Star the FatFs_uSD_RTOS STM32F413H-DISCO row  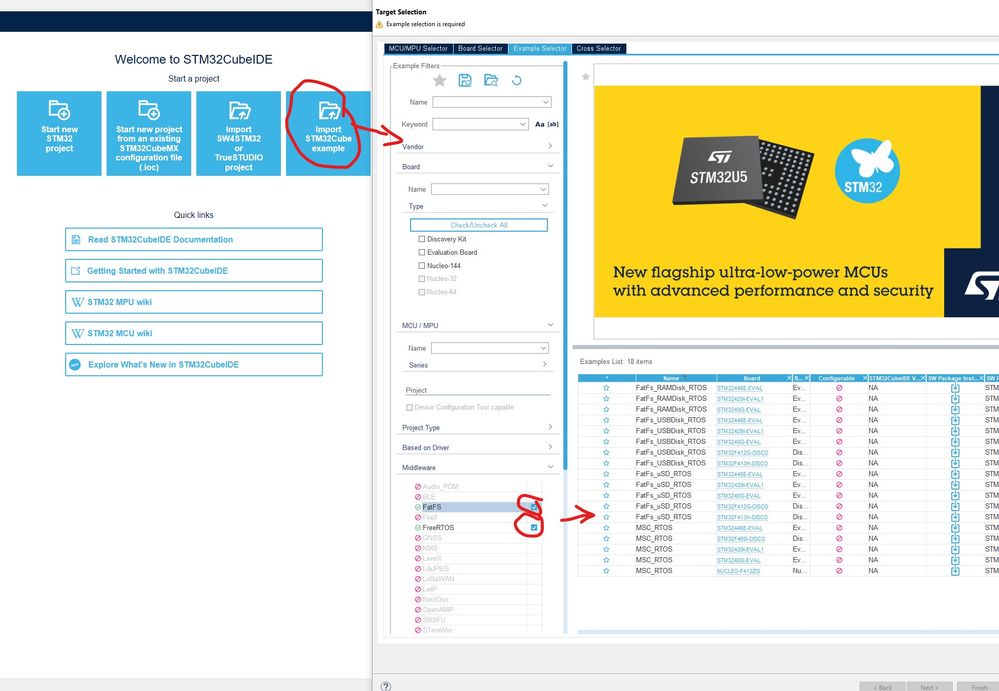click(606, 517)
